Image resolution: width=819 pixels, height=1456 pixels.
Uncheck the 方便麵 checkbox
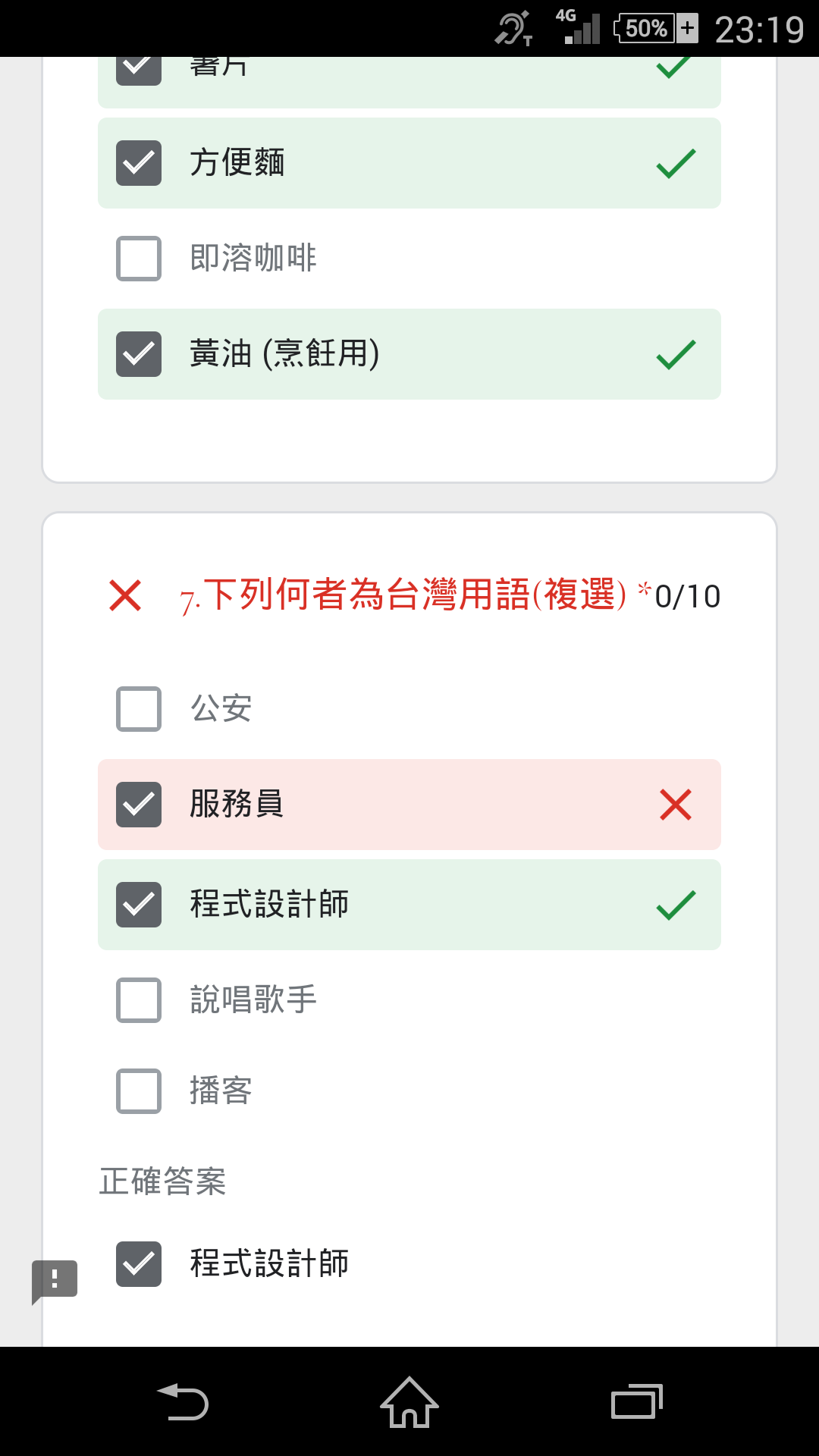[139, 163]
